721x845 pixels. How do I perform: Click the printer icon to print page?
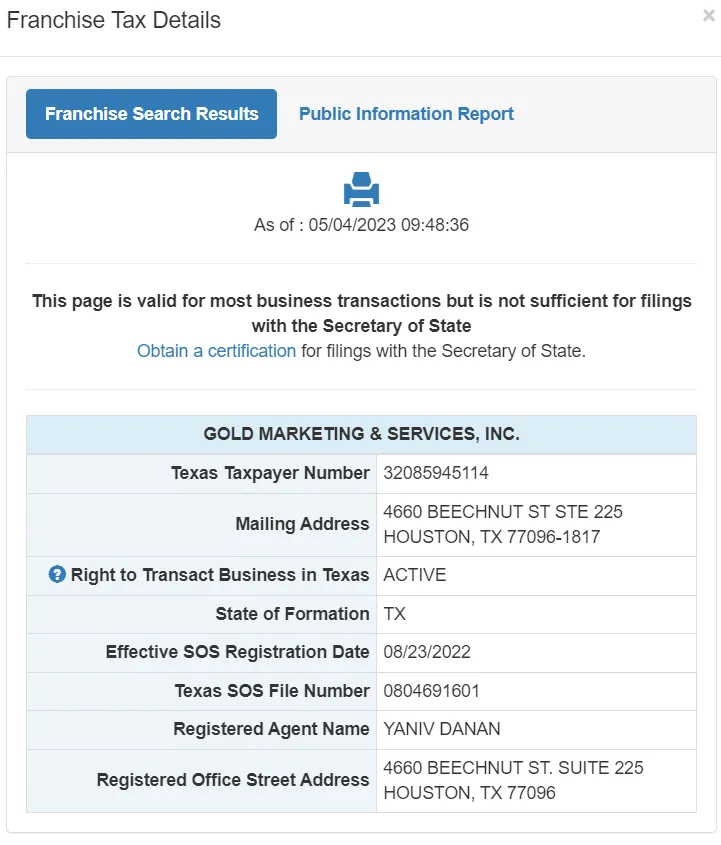(x=361, y=189)
